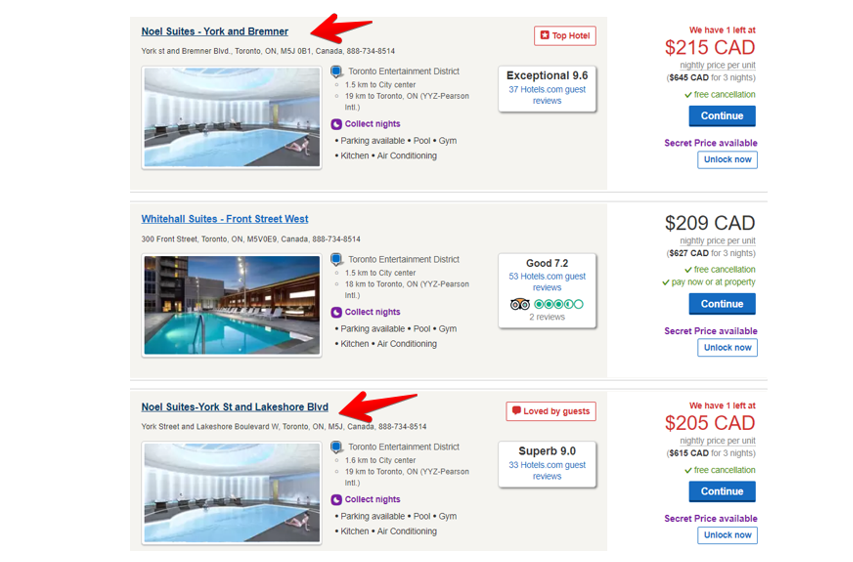This screenshot has height=562, width=853.
Task: View Whitehall Suites outdoor pool photo
Action: coord(232,305)
